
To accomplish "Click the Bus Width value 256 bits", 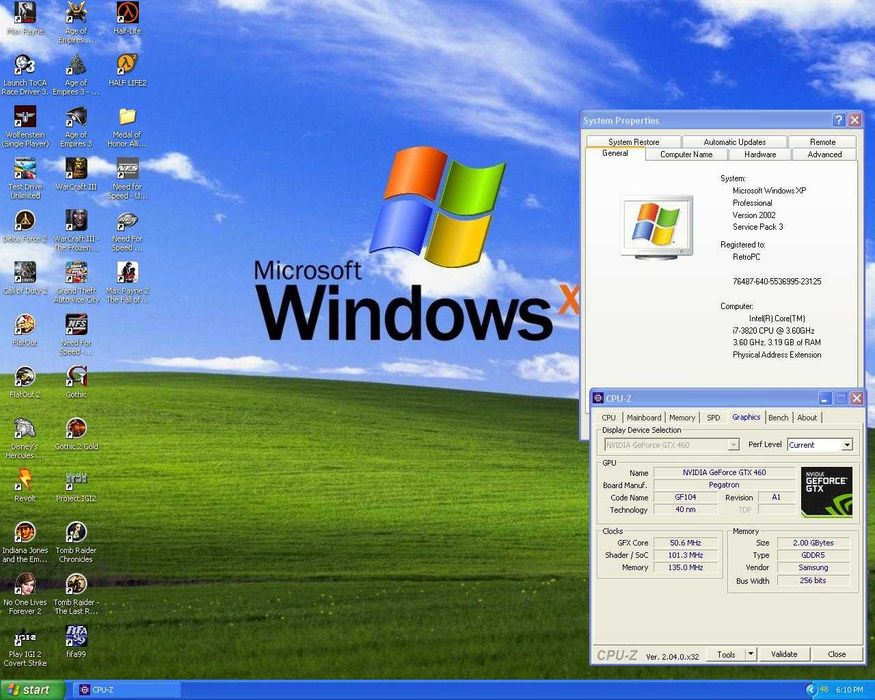I will coord(813,581).
